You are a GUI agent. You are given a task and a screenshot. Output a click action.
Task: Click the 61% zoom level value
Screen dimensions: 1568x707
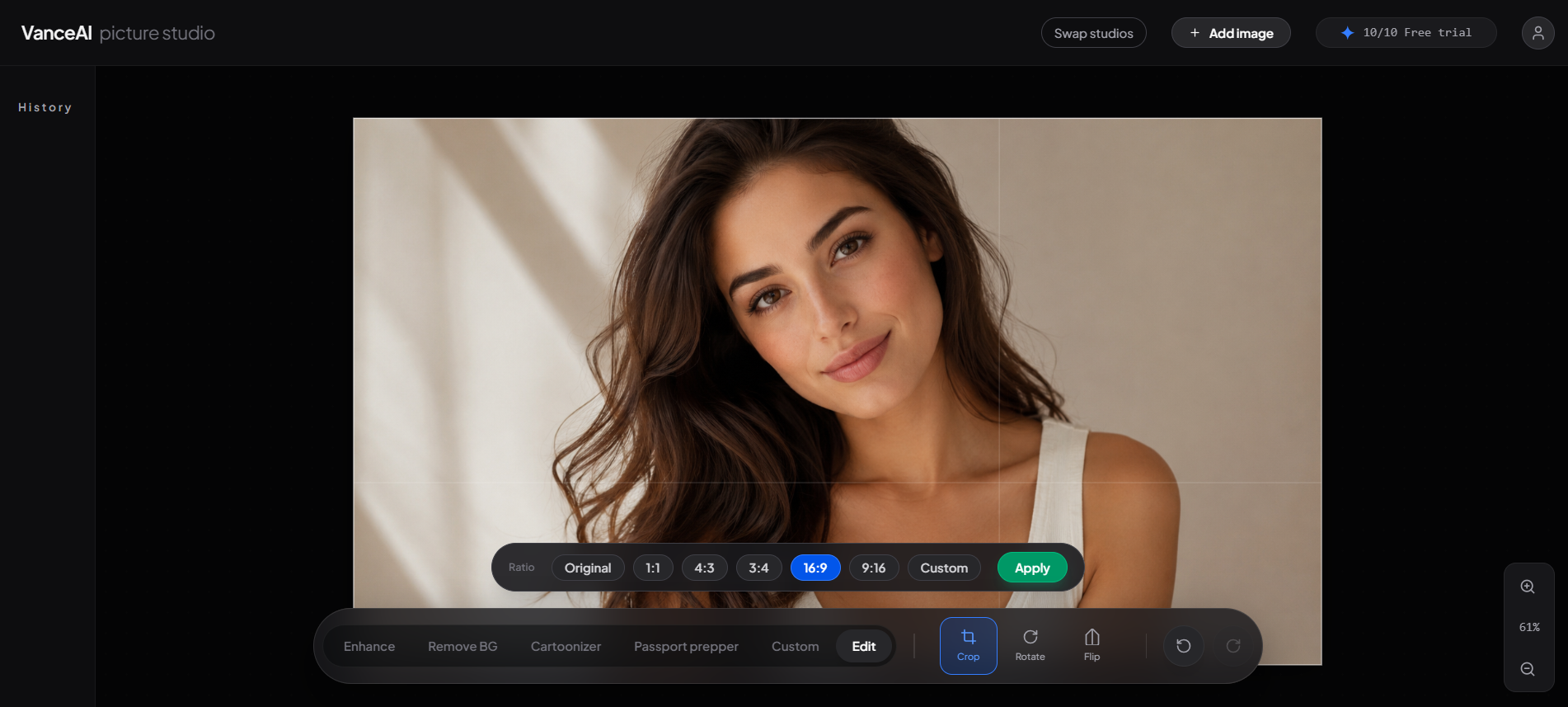(x=1529, y=627)
